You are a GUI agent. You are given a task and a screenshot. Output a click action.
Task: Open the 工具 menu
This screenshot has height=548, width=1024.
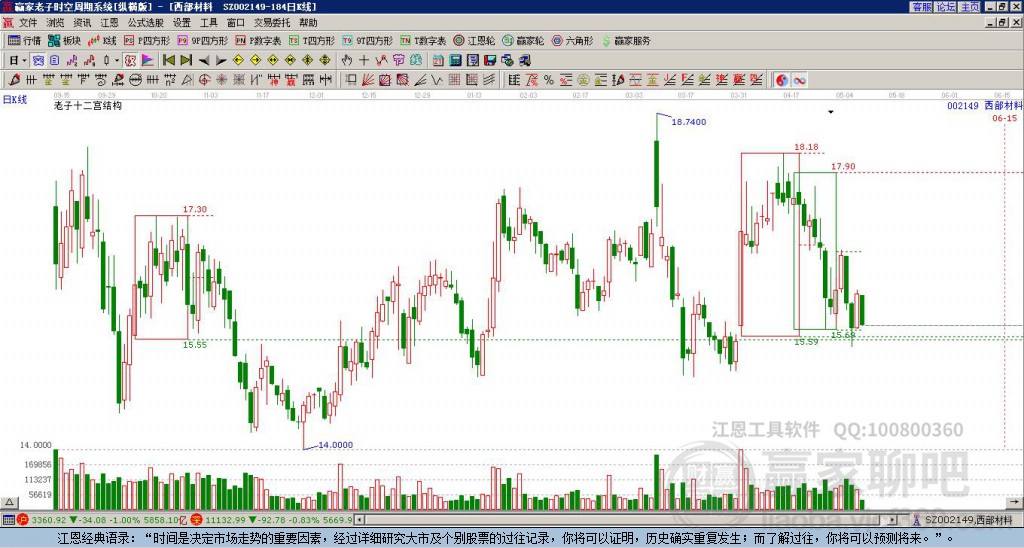tap(208, 23)
